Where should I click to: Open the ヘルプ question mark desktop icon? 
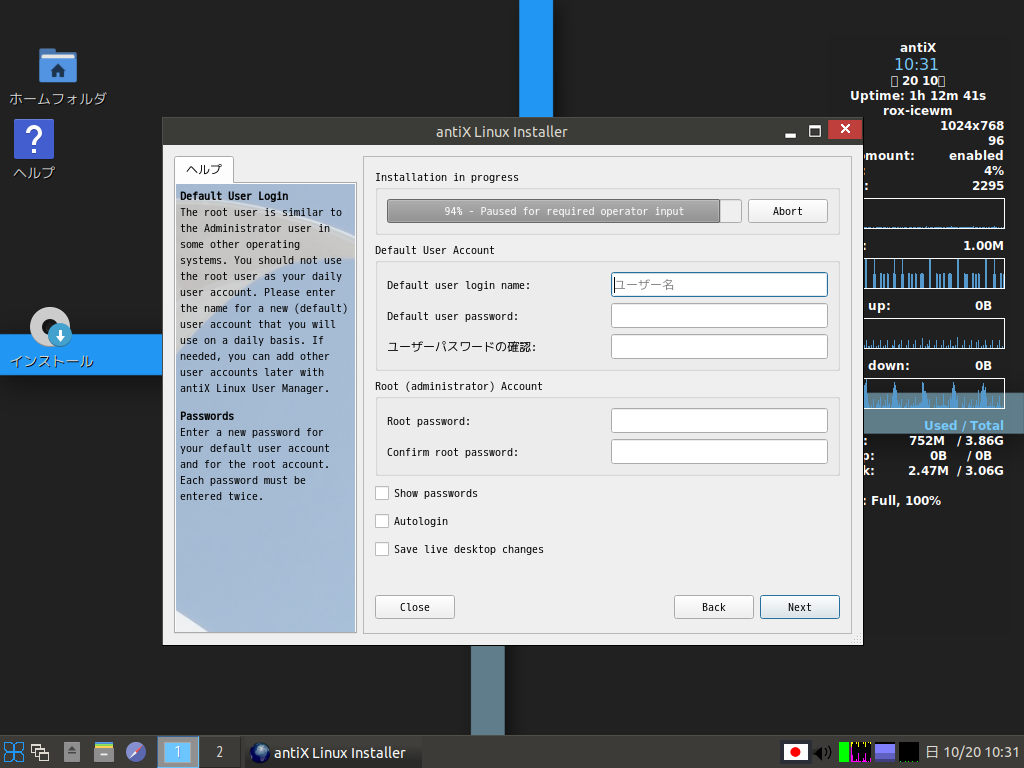tap(34, 139)
